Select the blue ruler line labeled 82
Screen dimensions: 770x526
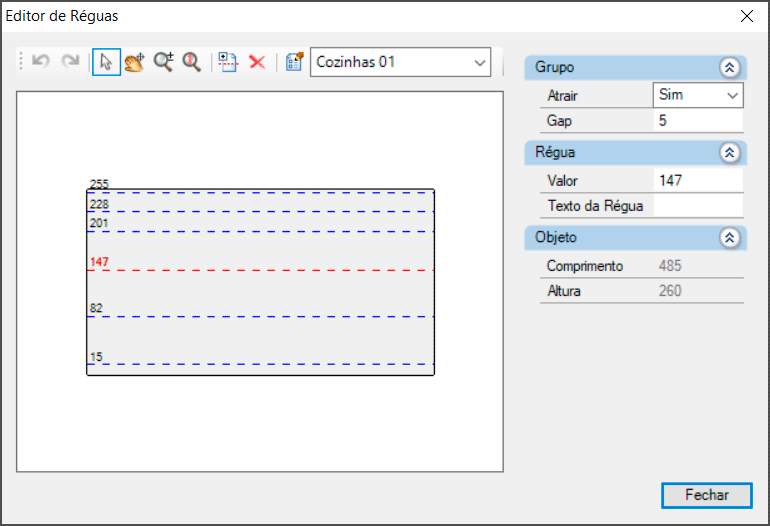tap(260, 316)
